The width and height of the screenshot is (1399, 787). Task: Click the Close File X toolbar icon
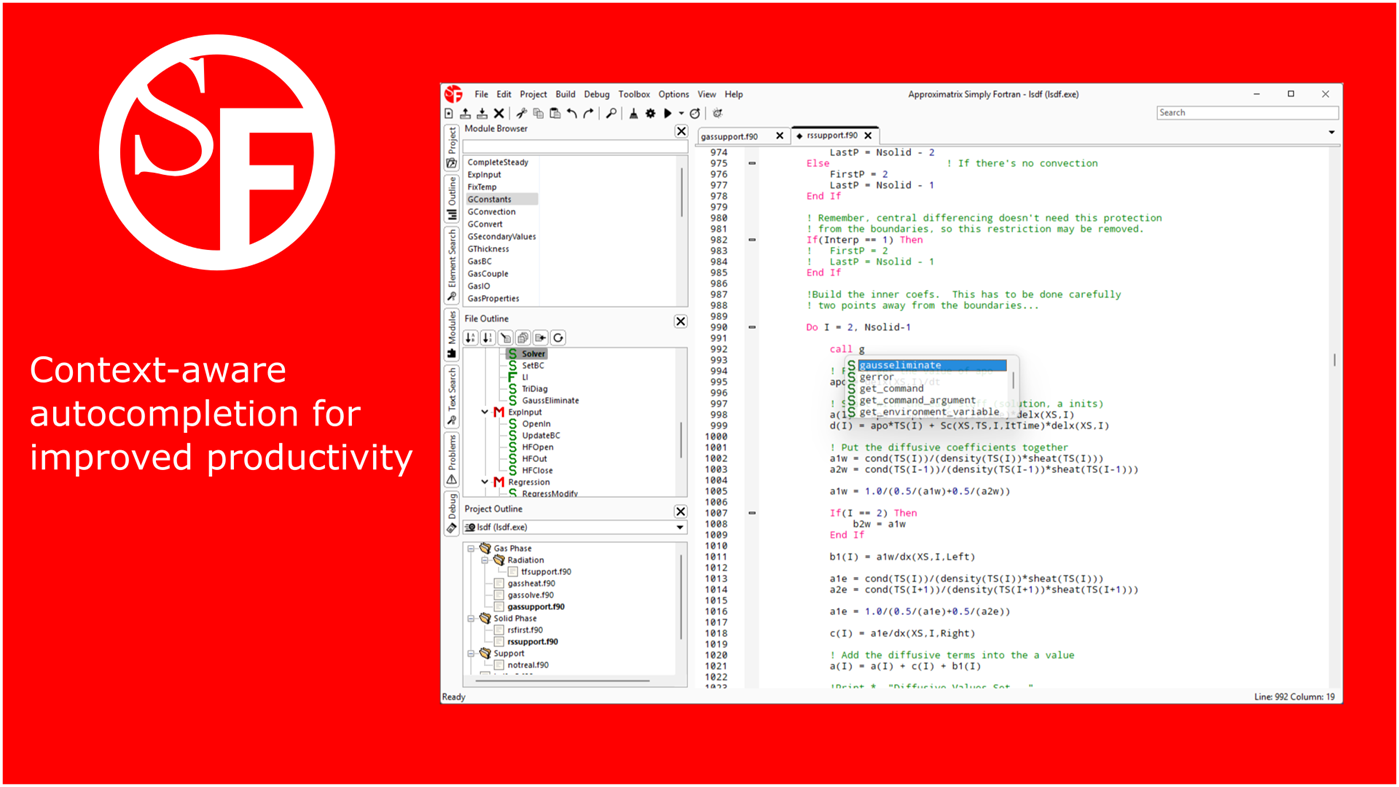[499, 113]
